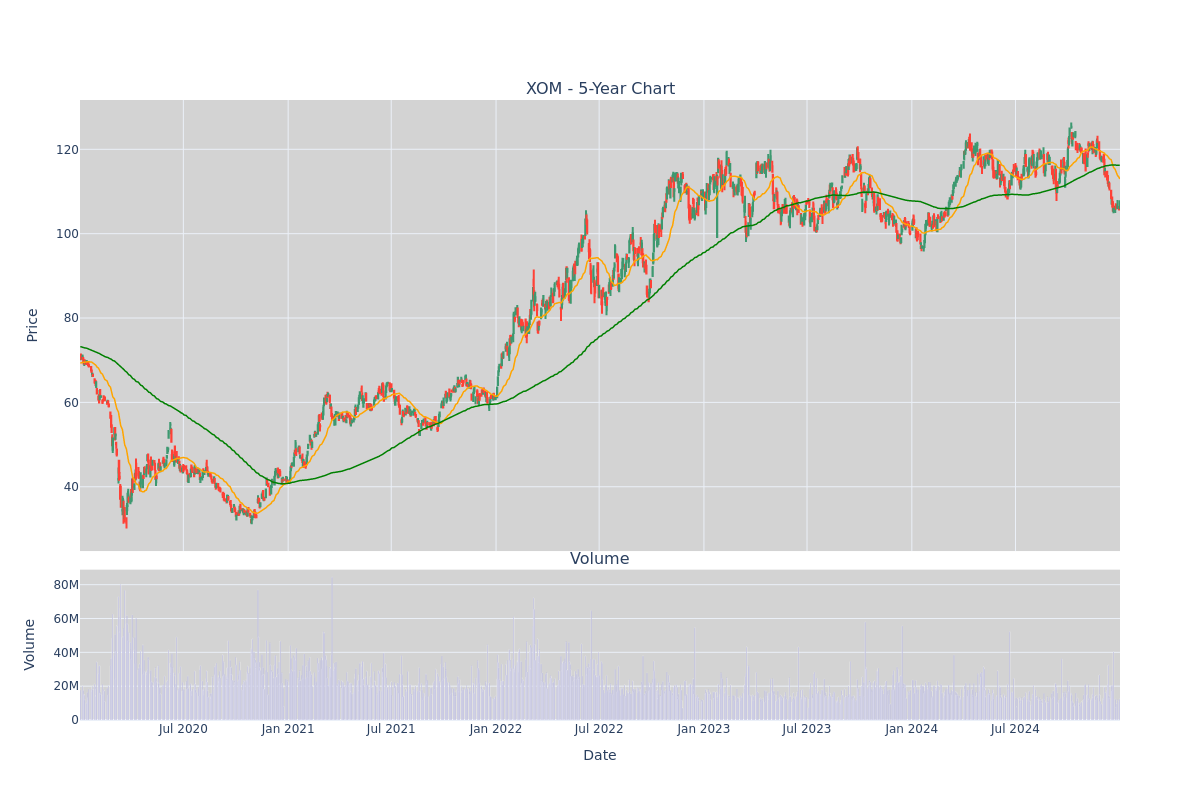Click the 'Jul 2023' date tick
Image resolution: width=1200 pixels, height=800 pixels.
tap(807, 729)
